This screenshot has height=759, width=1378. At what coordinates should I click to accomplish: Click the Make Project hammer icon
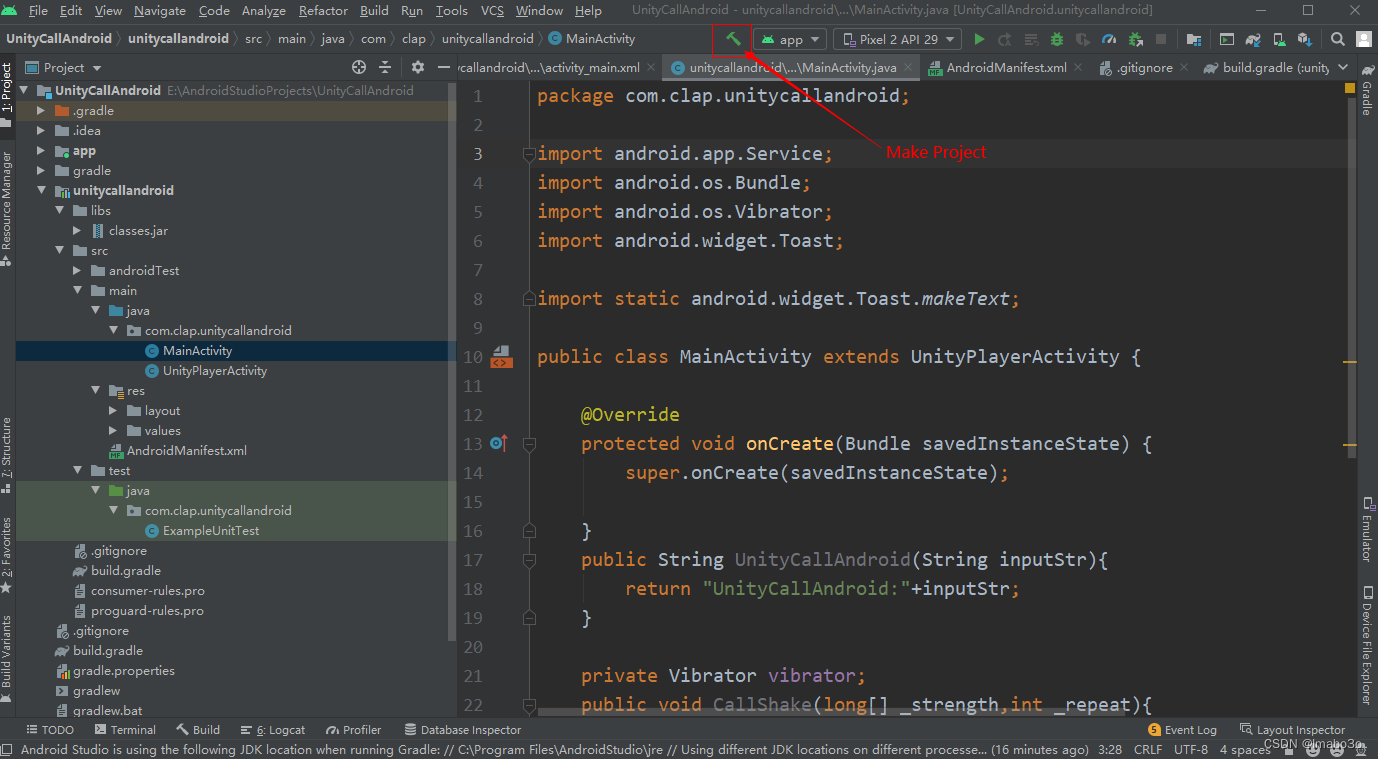(733, 39)
